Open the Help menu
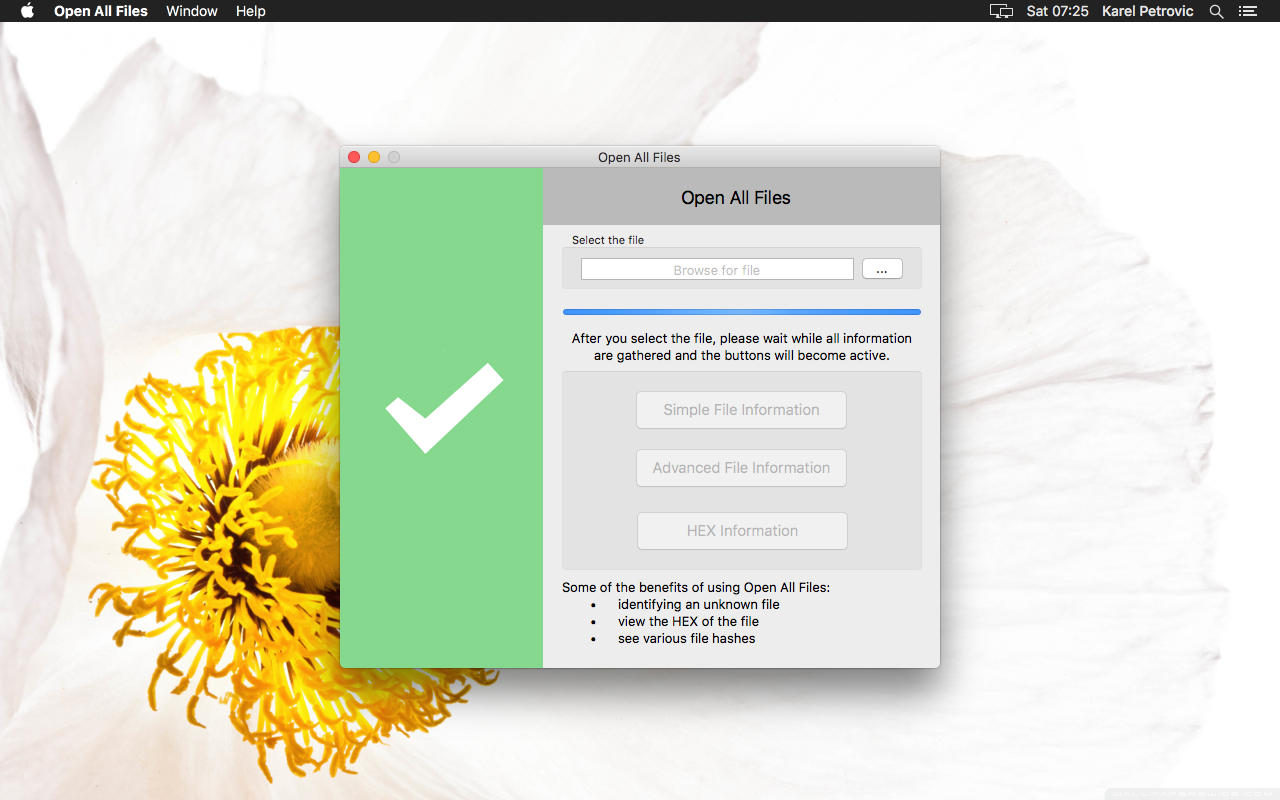This screenshot has width=1280, height=800. tap(250, 11)
